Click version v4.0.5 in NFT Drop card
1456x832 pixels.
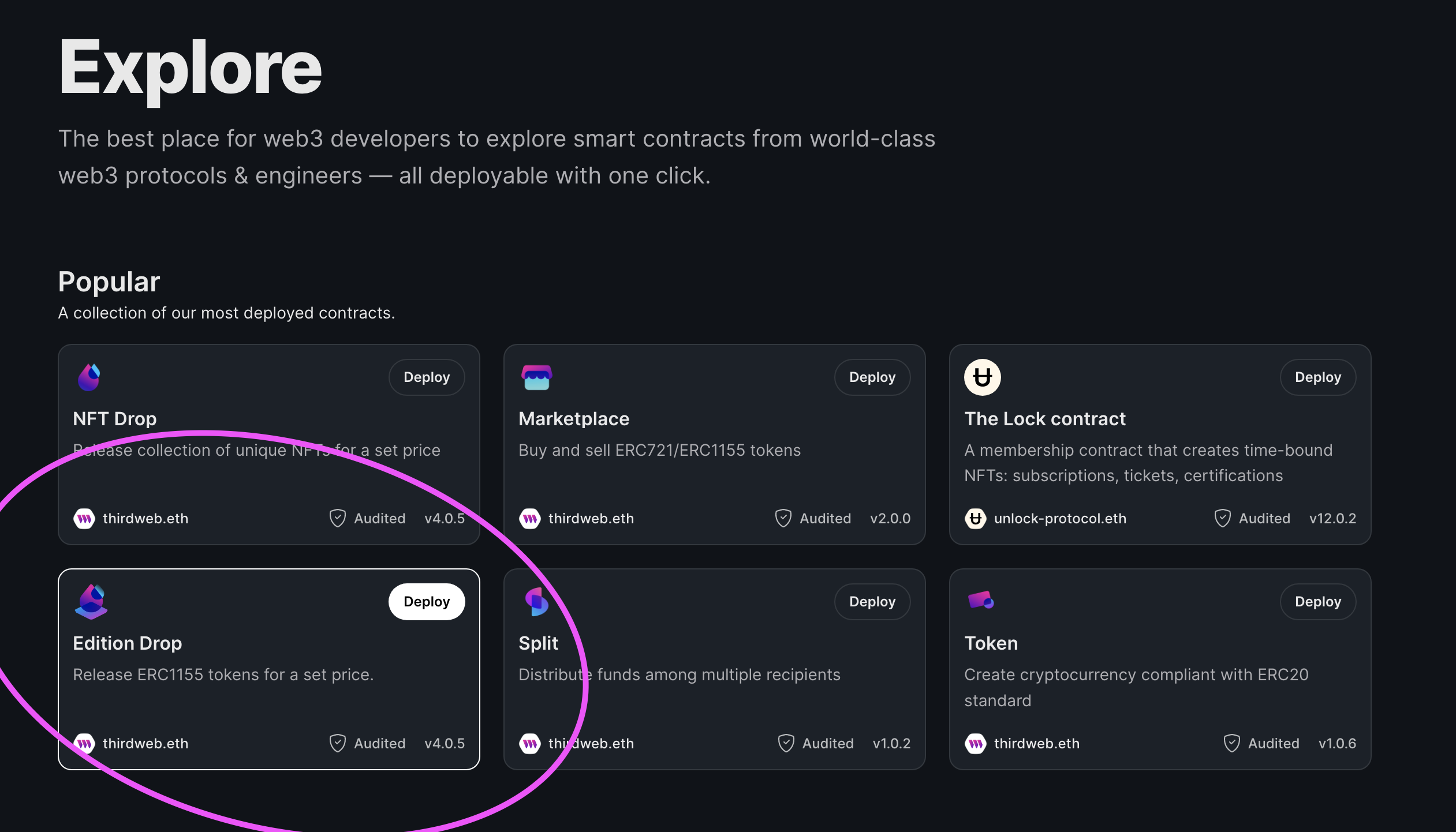point(445,519)
